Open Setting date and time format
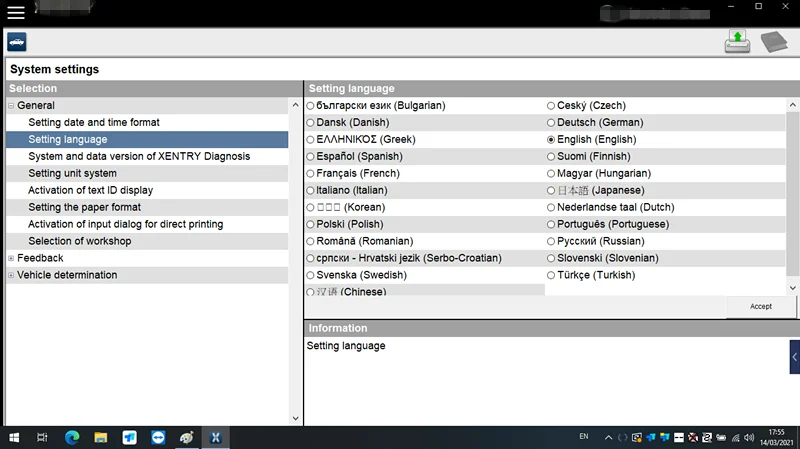The image size is (800, 449). point(94,122)
